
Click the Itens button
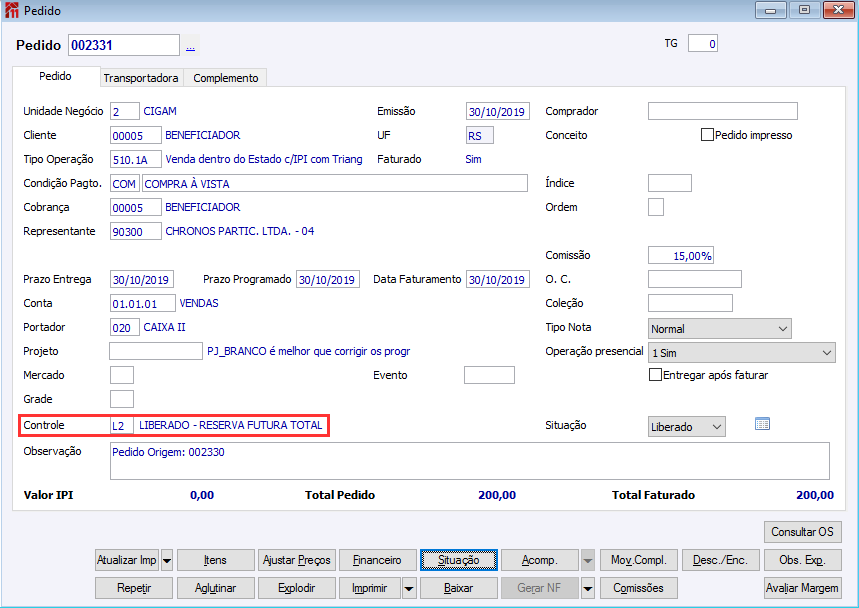tap(215, 560)
